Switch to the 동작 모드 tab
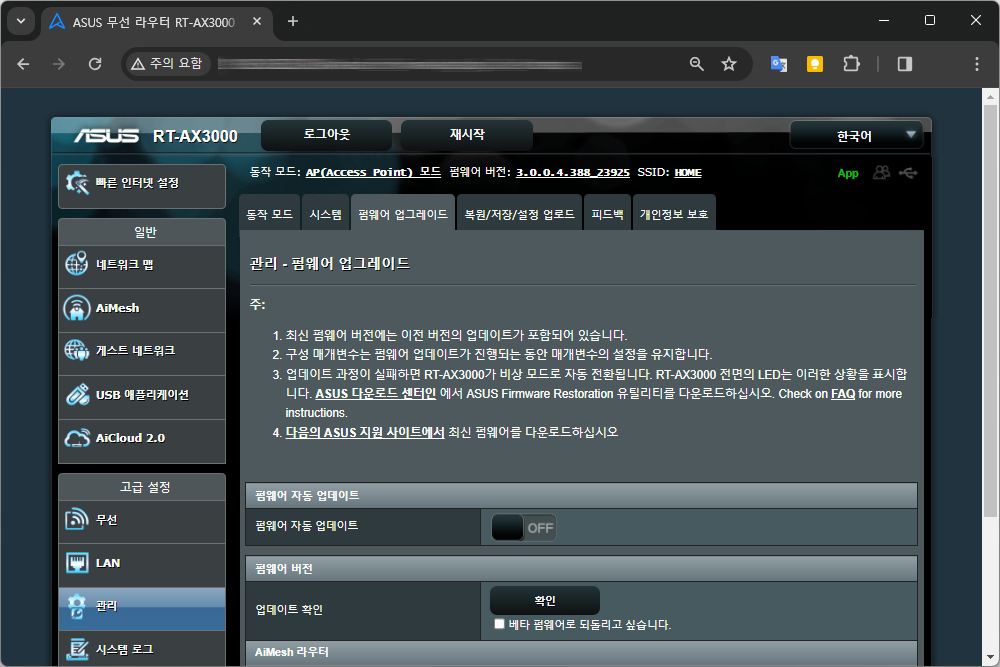Viewport: 1000px width, 667px height. [x=270, y=214]
